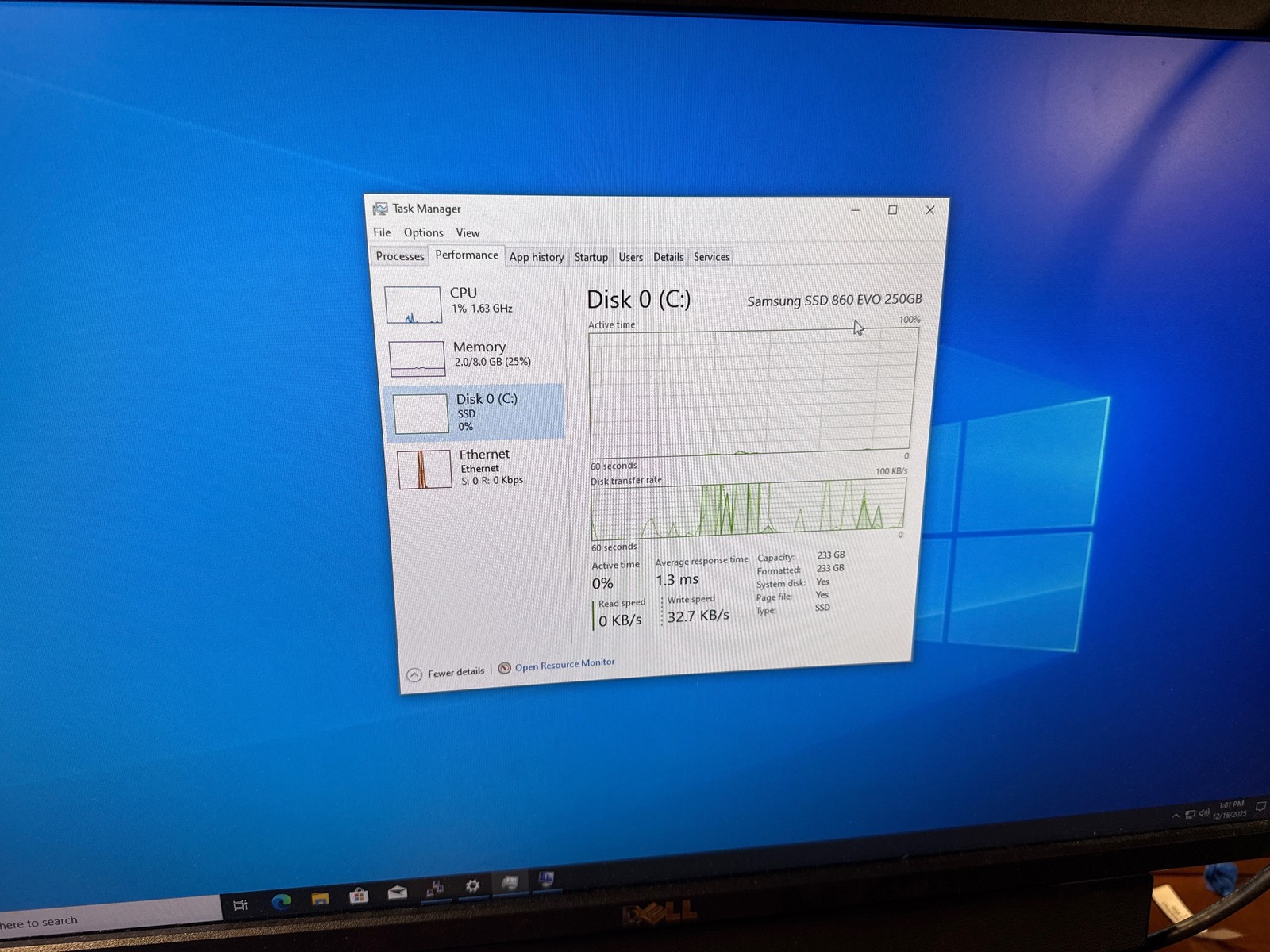Click the 1.3 ms average response value
This screenshot has height=952, width=1270.
[x=677, y=580]
